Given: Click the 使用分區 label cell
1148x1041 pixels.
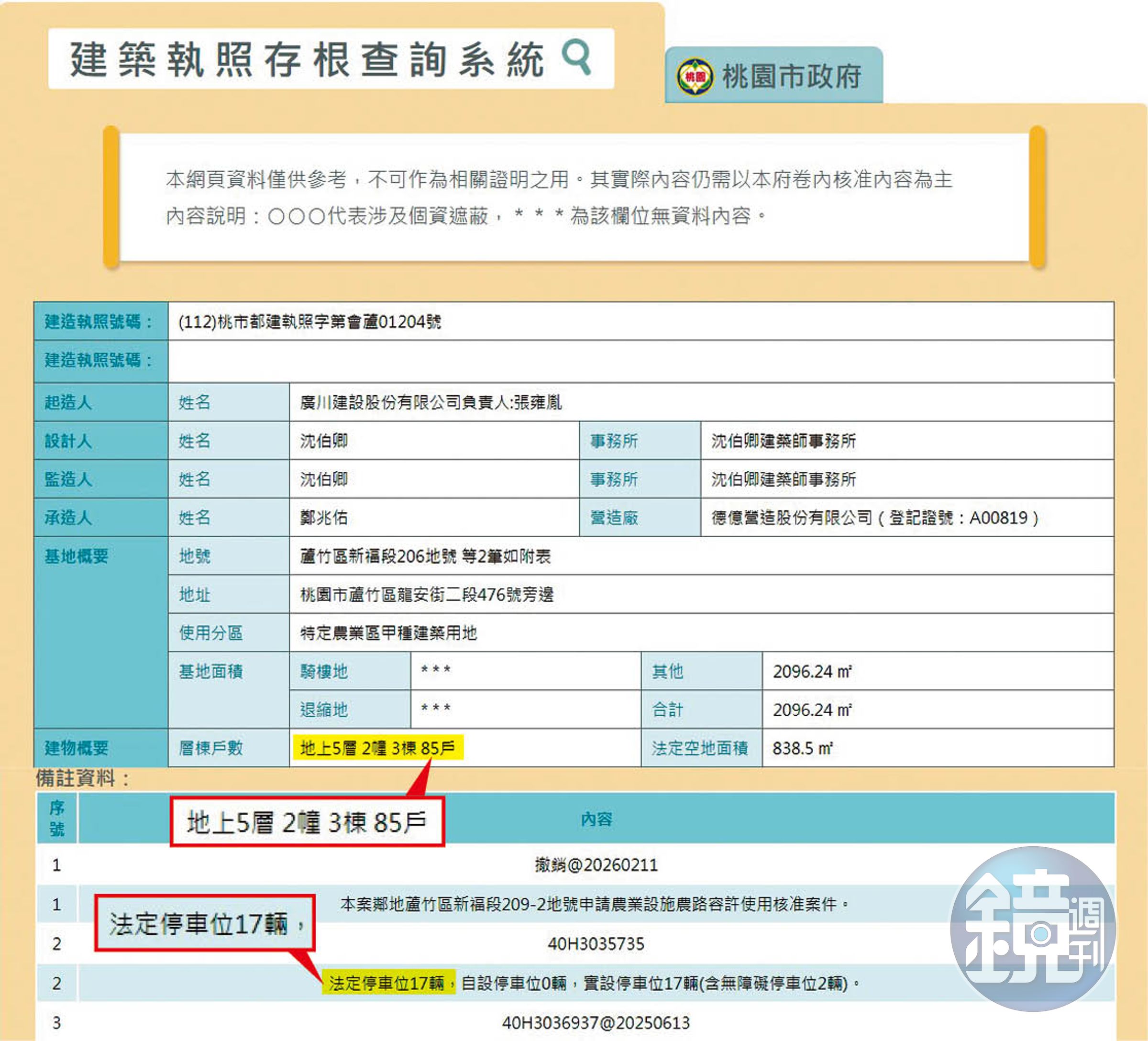Looking at the screenshot, I should click(x=228, y=633).
